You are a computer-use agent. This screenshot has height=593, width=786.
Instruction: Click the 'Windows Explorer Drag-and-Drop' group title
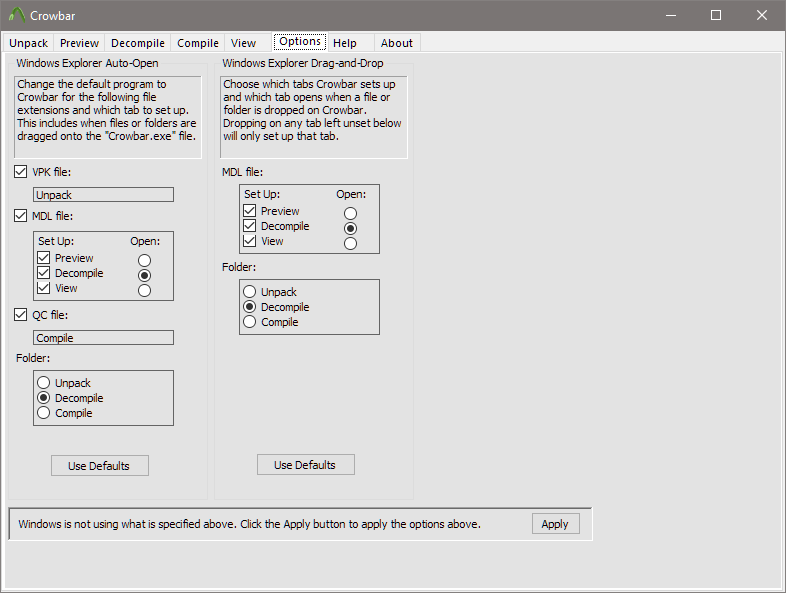point(303,63)
